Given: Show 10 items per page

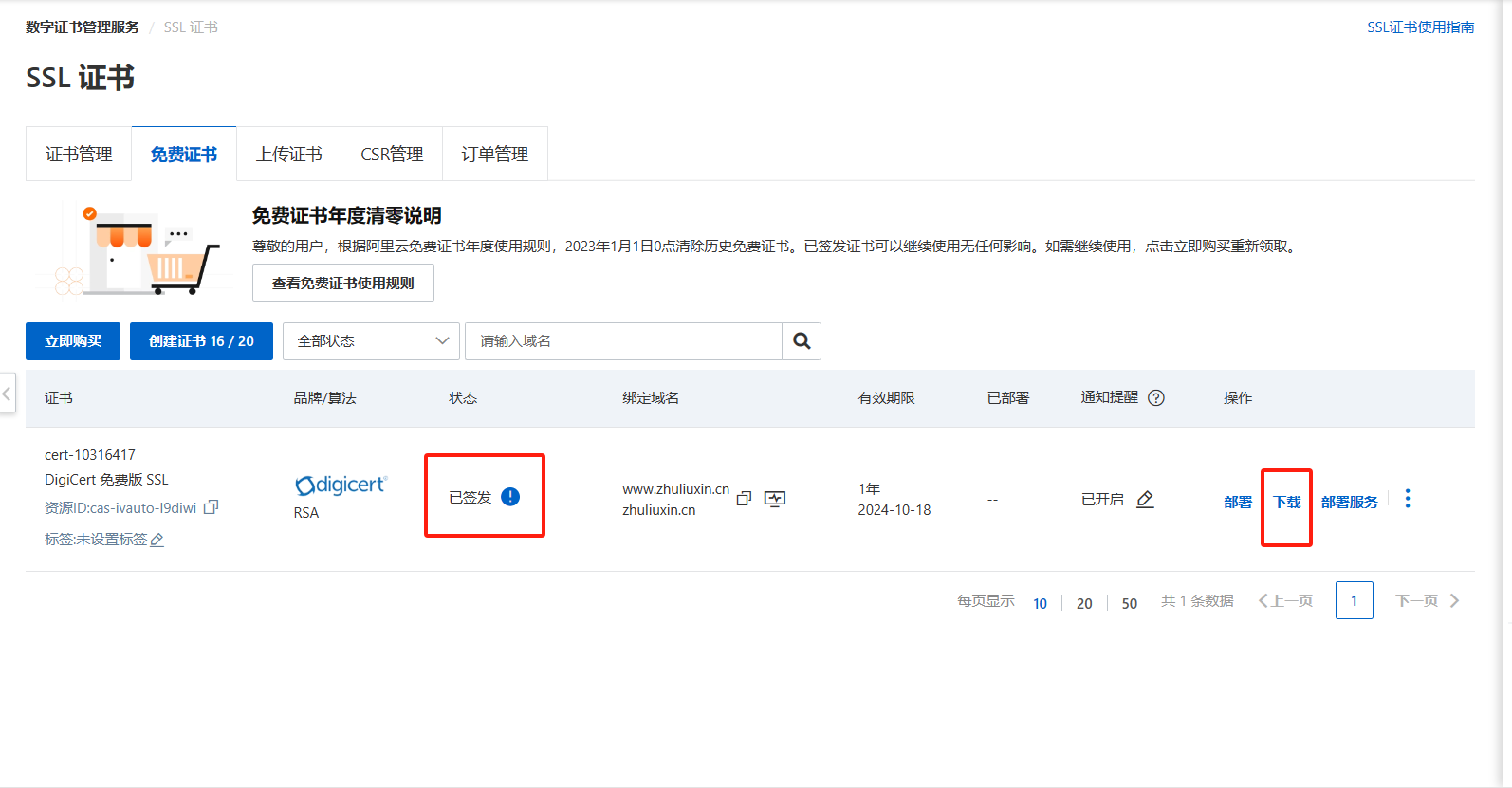Looking at the screenshot, I should [1040, 603].
